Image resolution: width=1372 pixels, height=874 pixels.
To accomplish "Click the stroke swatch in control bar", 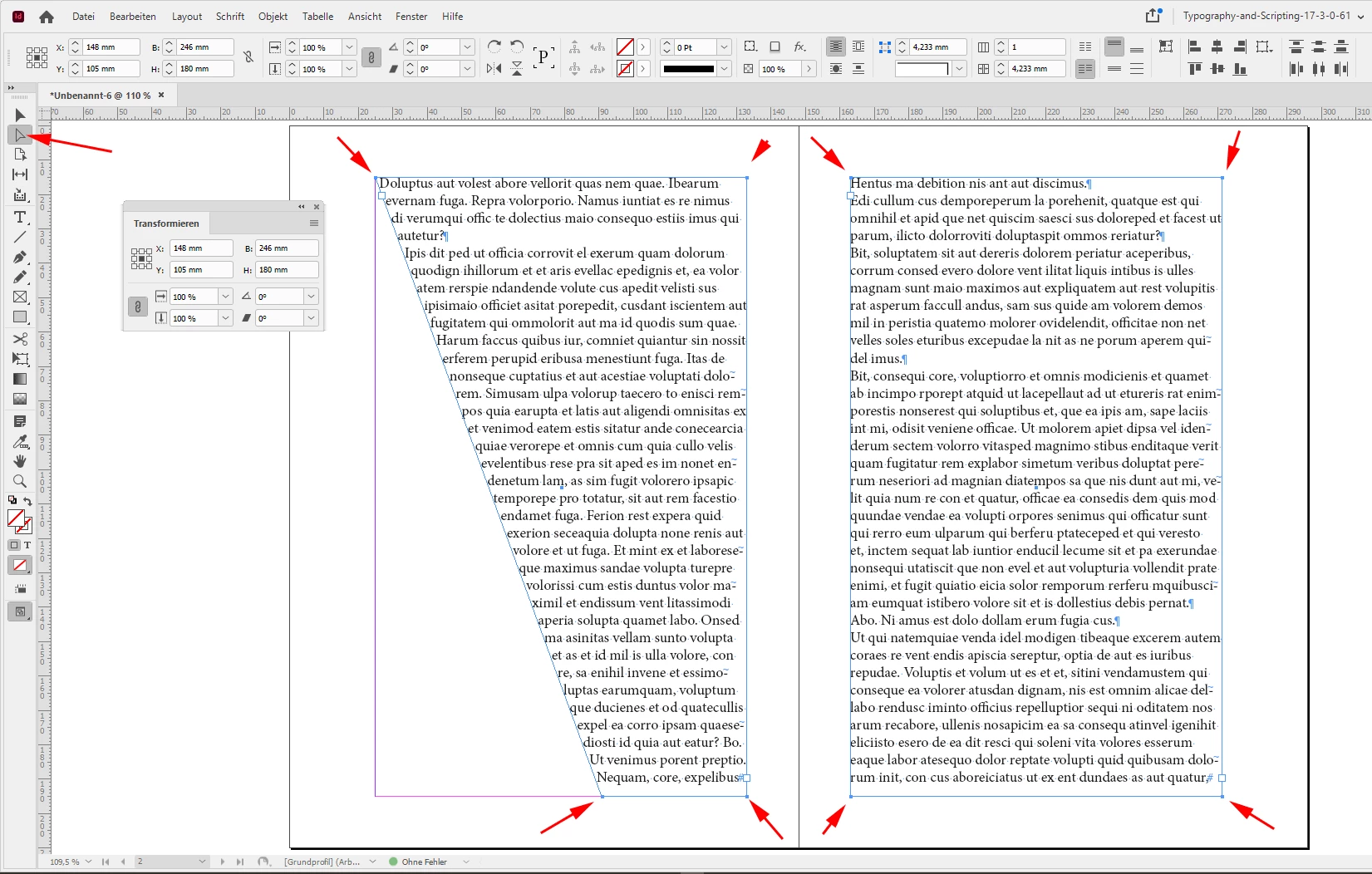I will 626,69.
